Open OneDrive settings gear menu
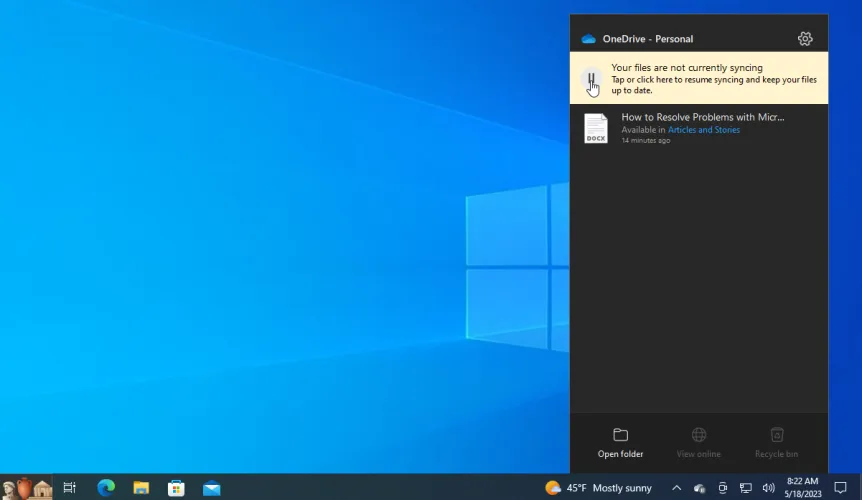This screenshot has height=500, width=862. click(805, 39)
